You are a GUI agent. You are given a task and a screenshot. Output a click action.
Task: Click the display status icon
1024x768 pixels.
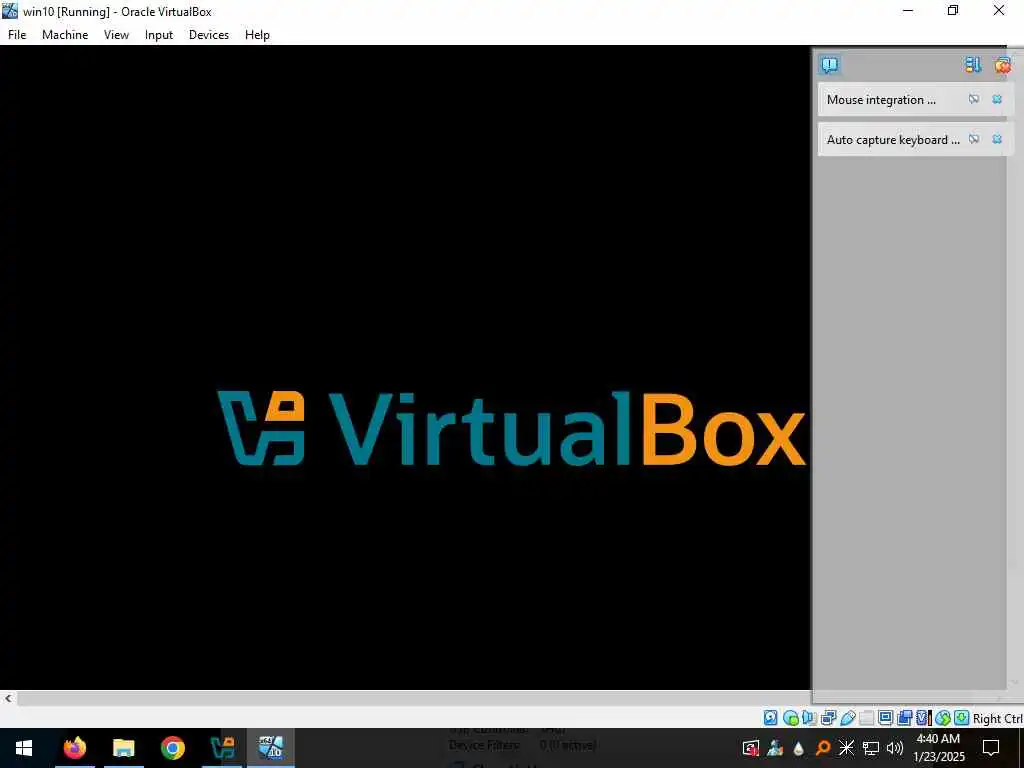pyautogui.click(x=886, y=718)
